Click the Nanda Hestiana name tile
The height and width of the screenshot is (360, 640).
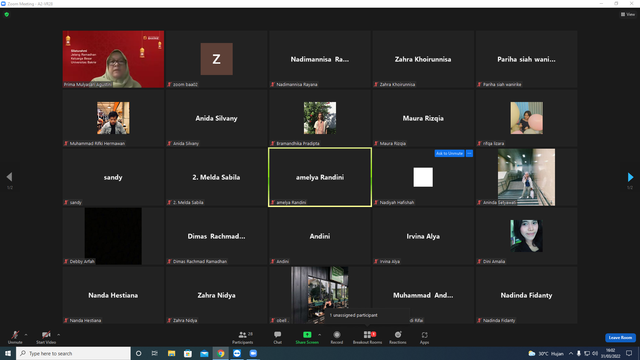tap(113, 295)
